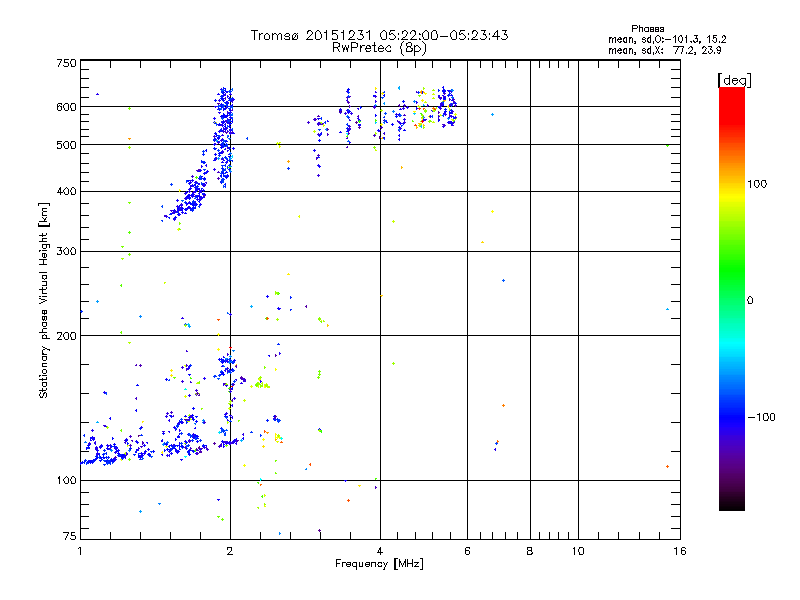Click the green zero-degree band of the colorbar
800x600 pixels.
point(732,300)
